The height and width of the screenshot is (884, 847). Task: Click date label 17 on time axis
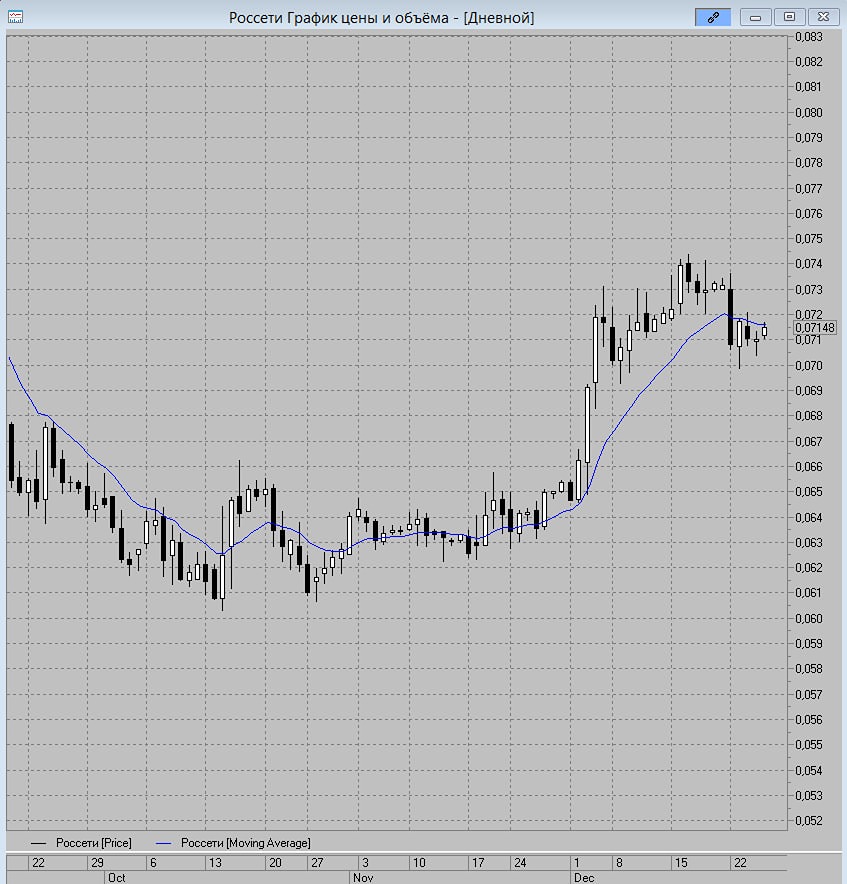pos(478,863)
